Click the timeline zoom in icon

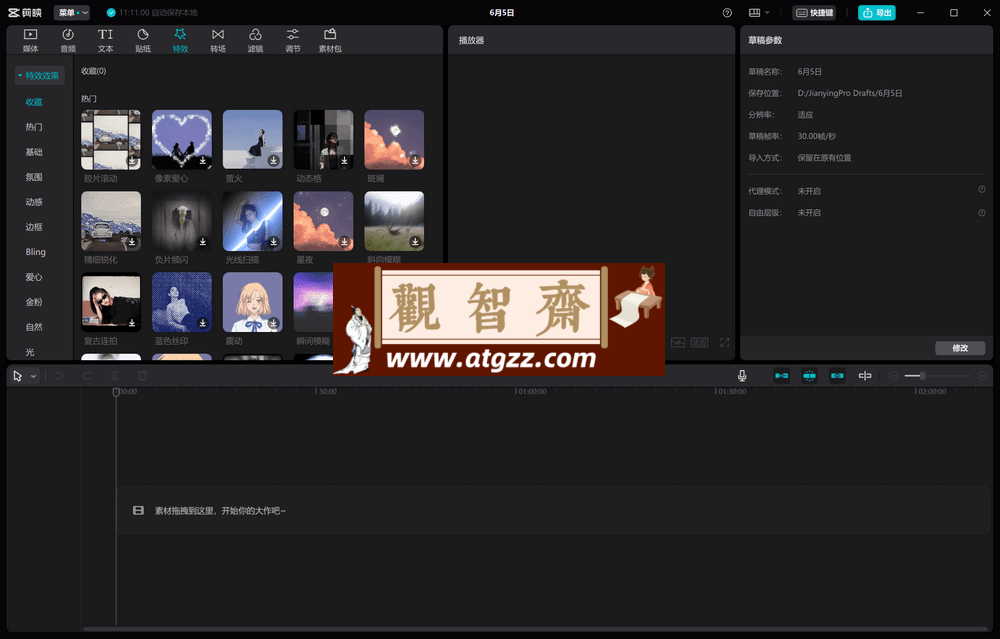(x=982, y=376)
